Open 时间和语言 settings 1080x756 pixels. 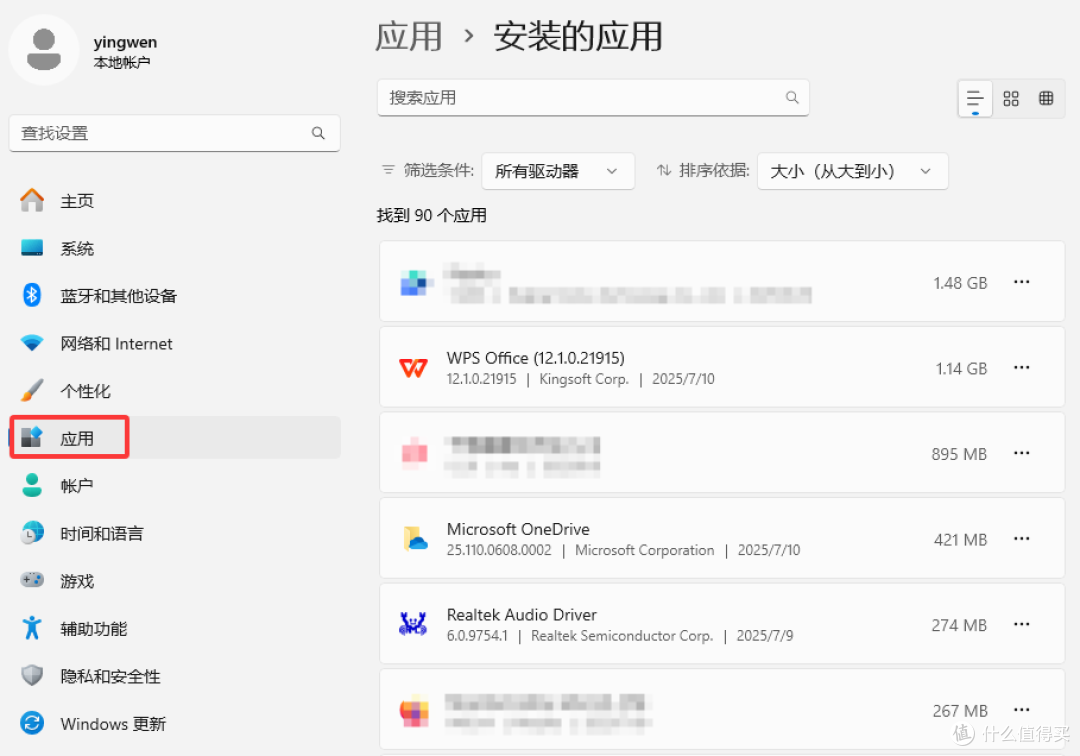coord(175,534)
